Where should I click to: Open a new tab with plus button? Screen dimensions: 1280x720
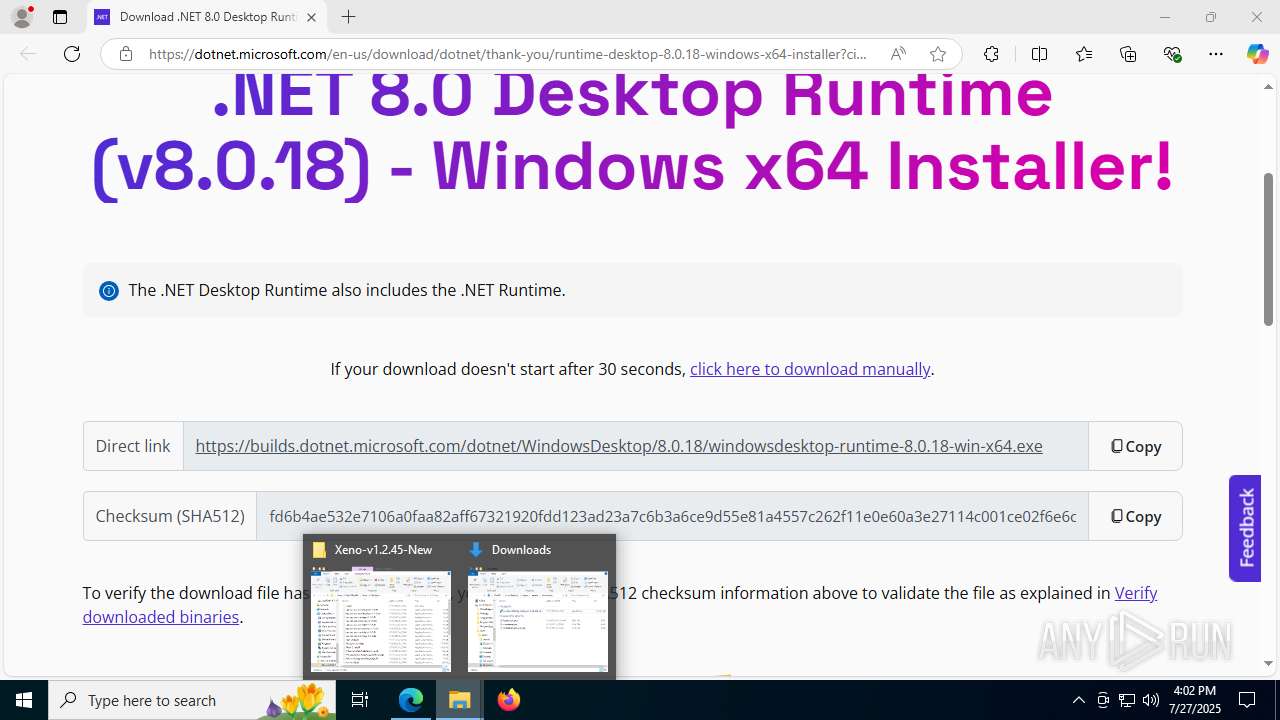[348, 17]
